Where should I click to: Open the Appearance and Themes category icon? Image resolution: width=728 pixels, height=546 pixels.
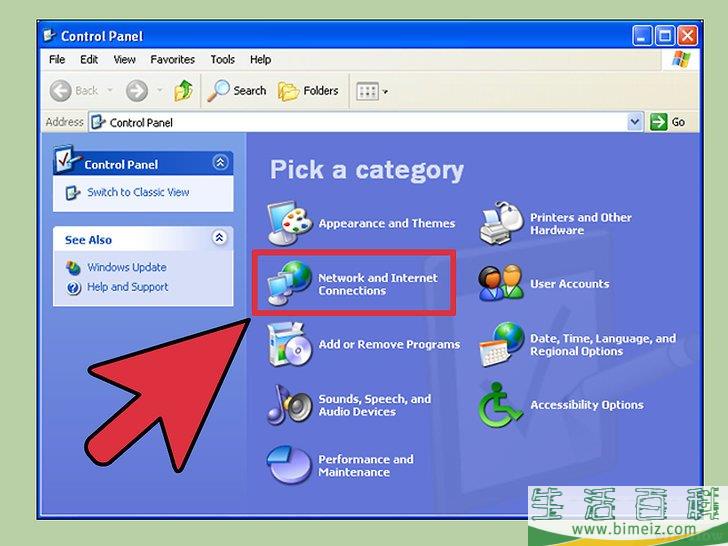290,224
